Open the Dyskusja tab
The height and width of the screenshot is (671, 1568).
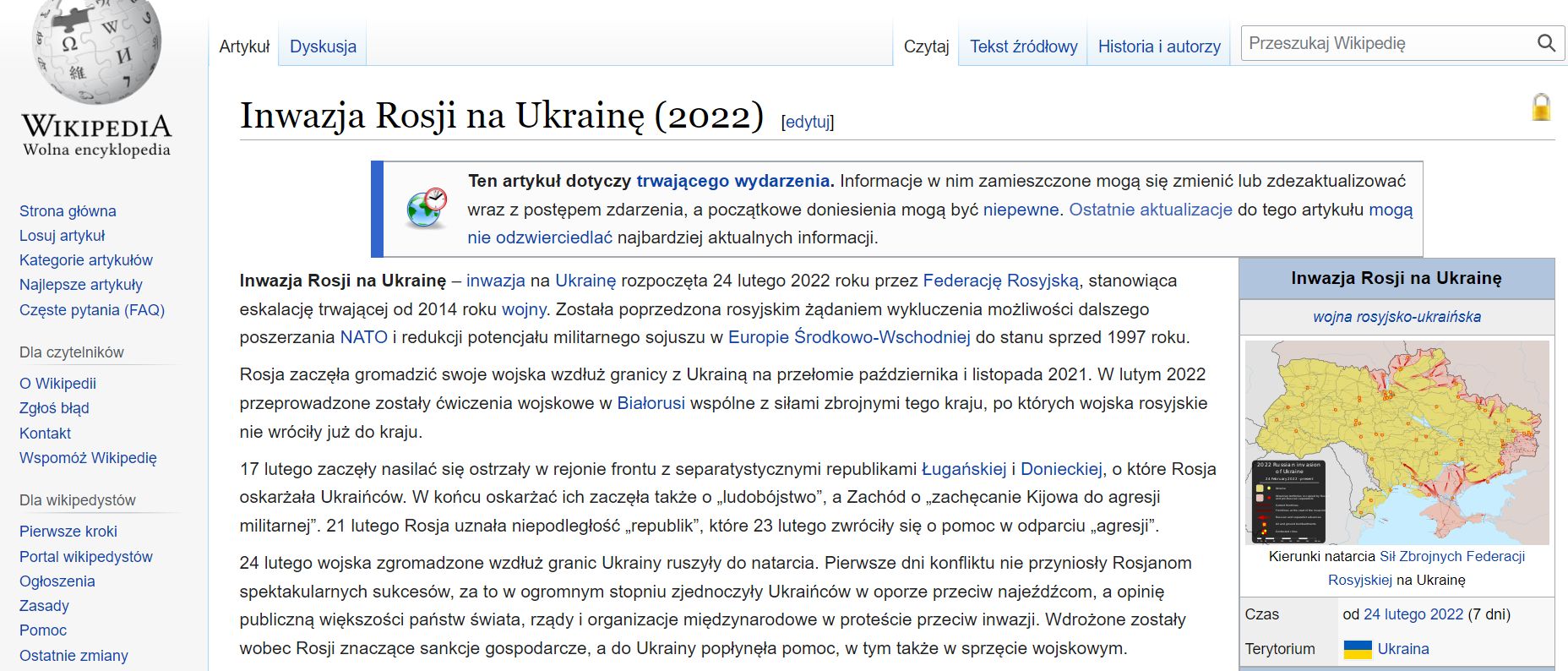tap(323, 46)
